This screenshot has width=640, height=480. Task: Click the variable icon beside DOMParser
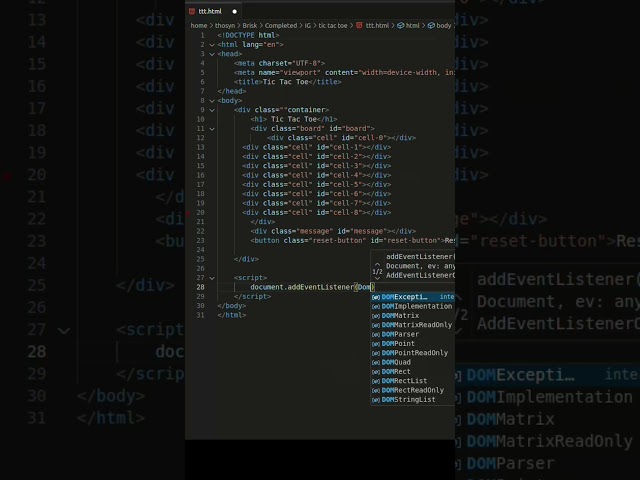pos(376,334)
